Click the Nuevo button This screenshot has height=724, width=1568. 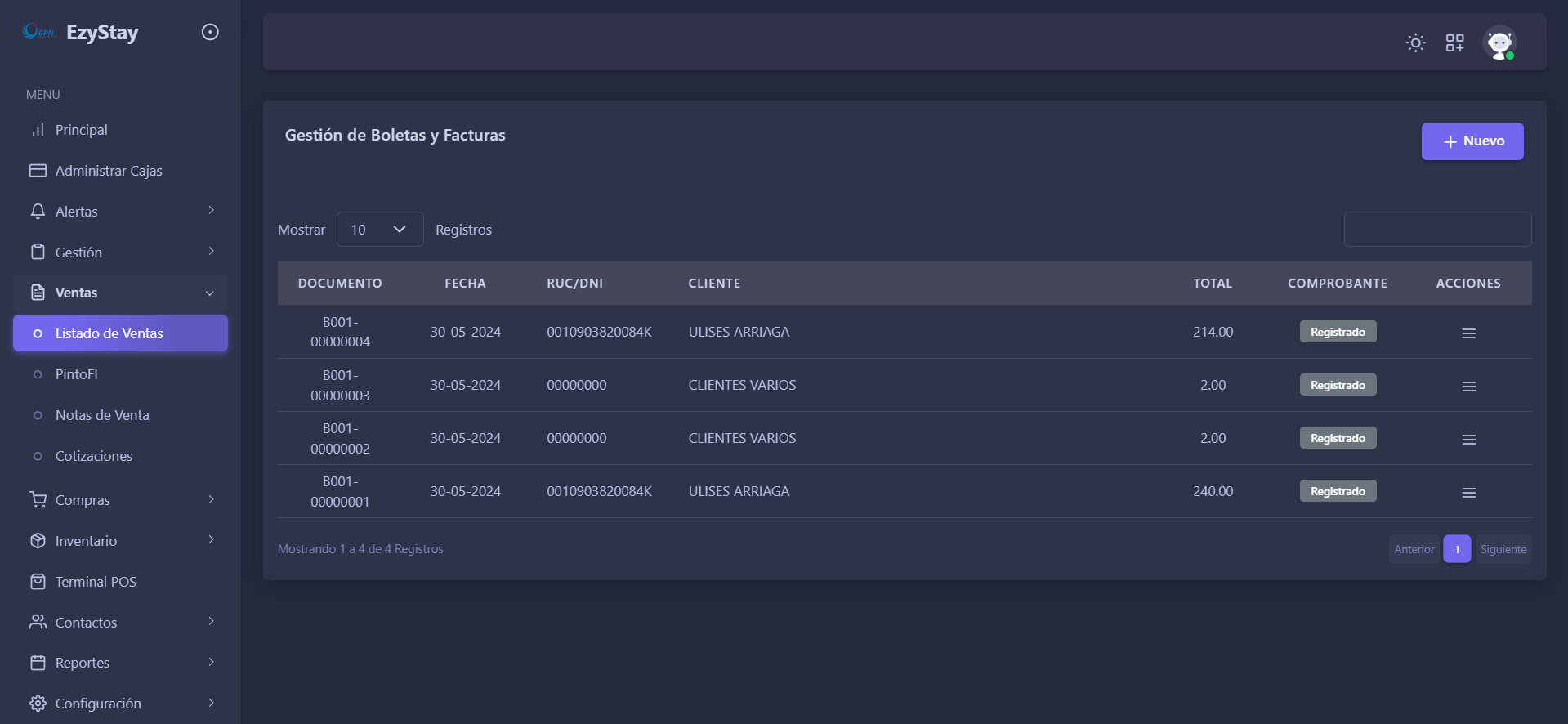(x=1472, y=141)
